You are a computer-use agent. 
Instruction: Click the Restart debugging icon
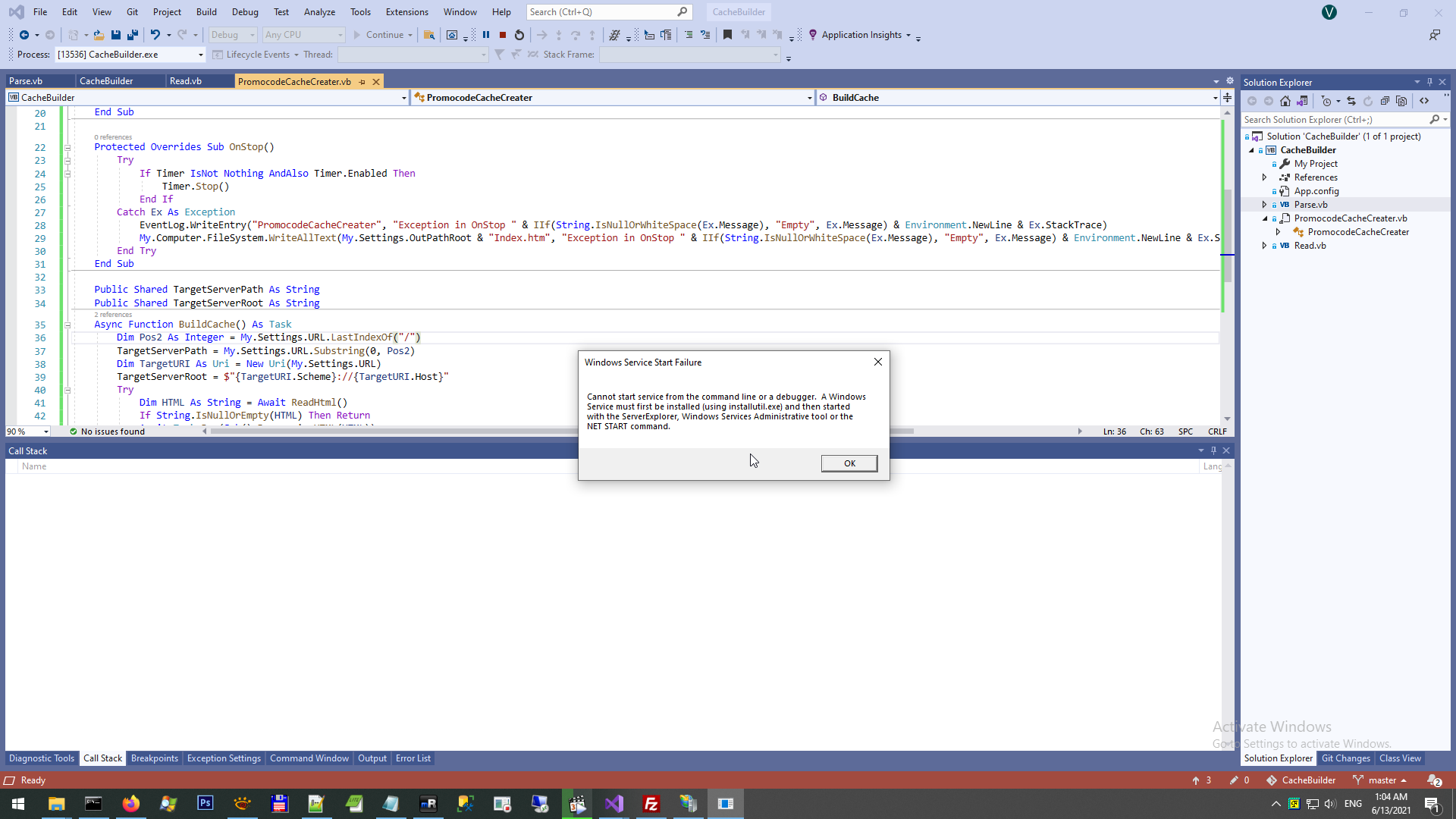(x=519, y=35)
